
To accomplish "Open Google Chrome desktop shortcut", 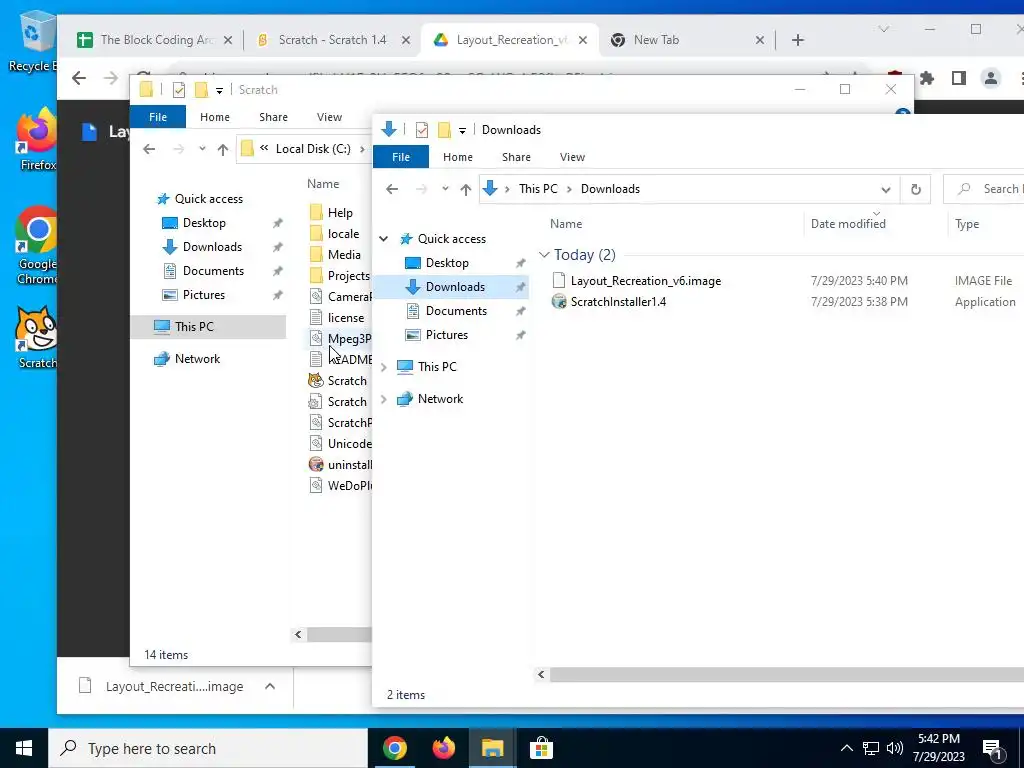I will [x=37, y=245].
